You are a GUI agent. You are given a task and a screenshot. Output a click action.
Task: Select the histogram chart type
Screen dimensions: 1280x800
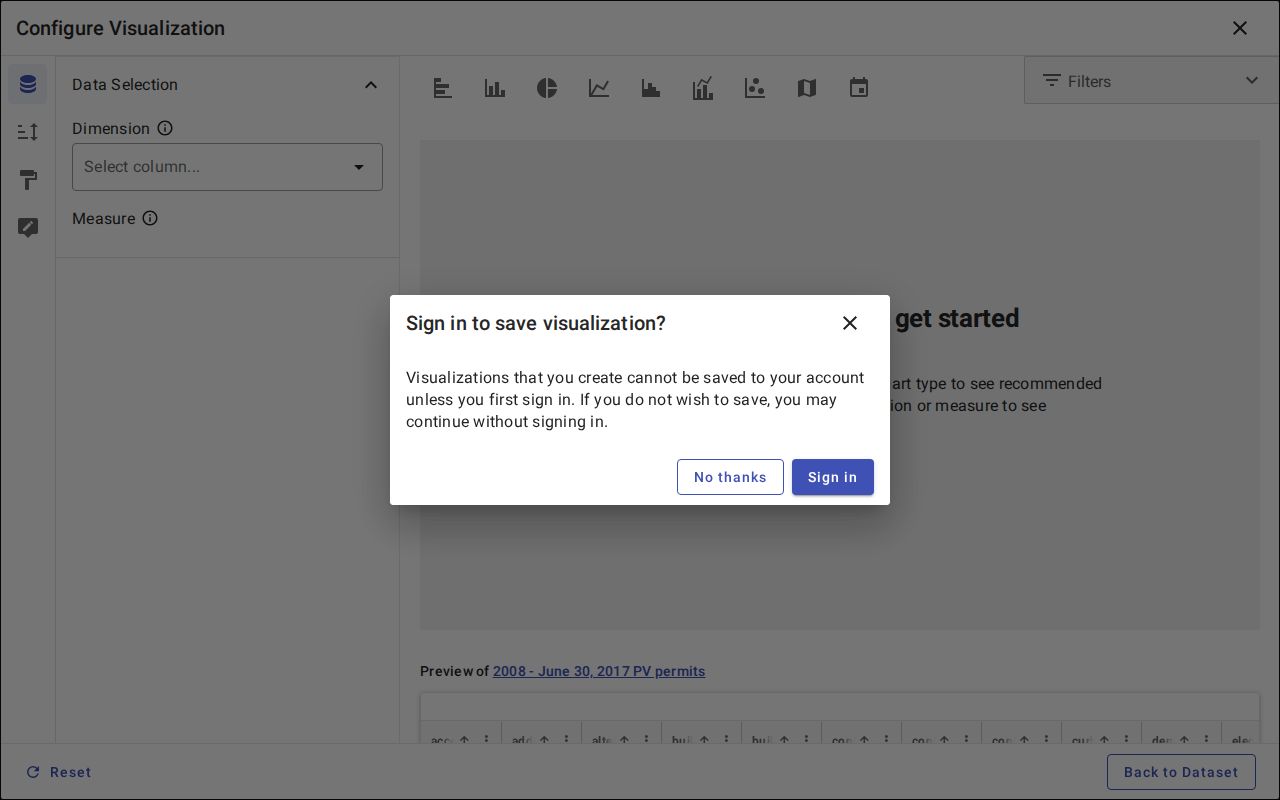coord(651,88)
